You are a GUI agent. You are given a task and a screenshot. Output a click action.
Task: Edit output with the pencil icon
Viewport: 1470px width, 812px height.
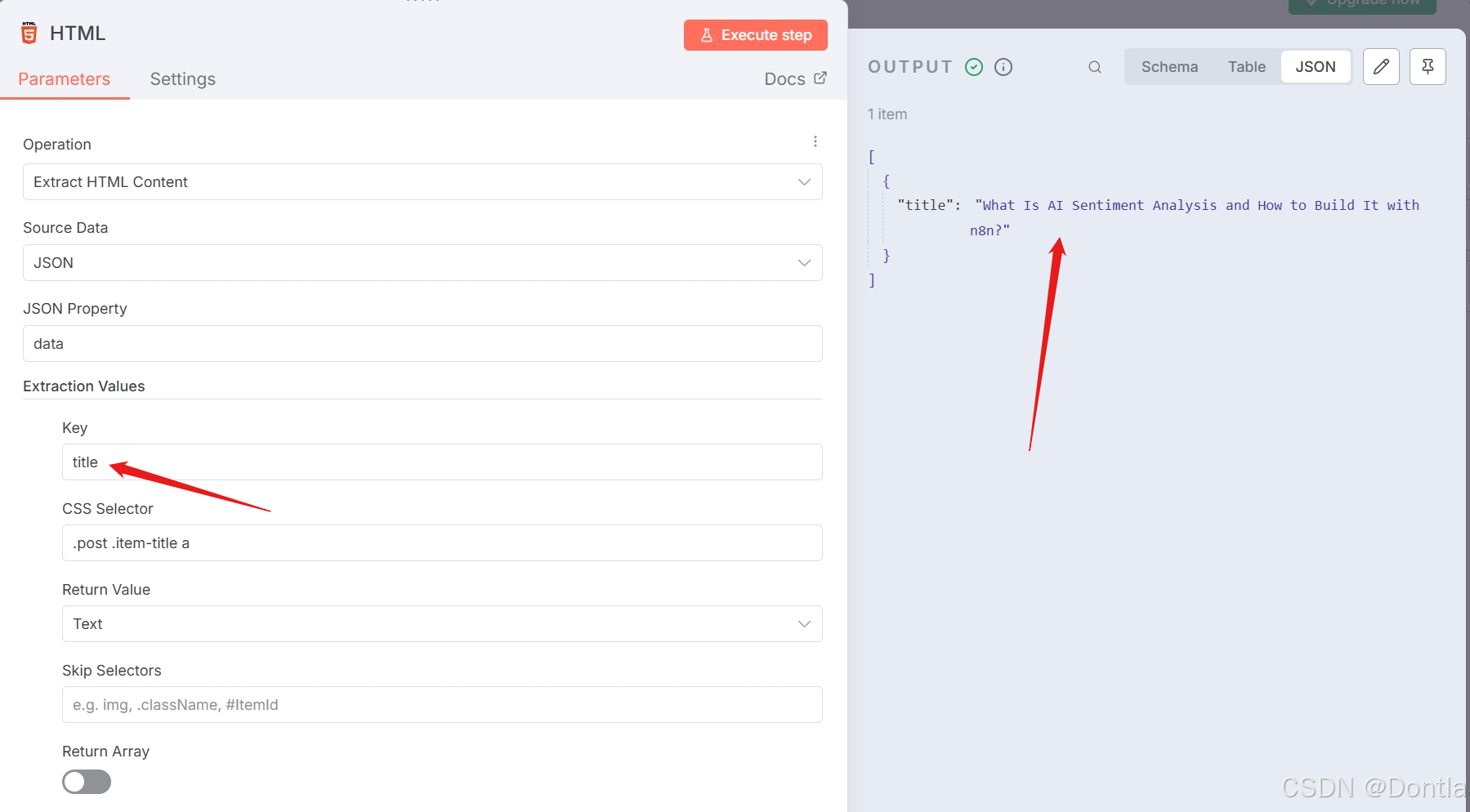tap(1381, 67)
